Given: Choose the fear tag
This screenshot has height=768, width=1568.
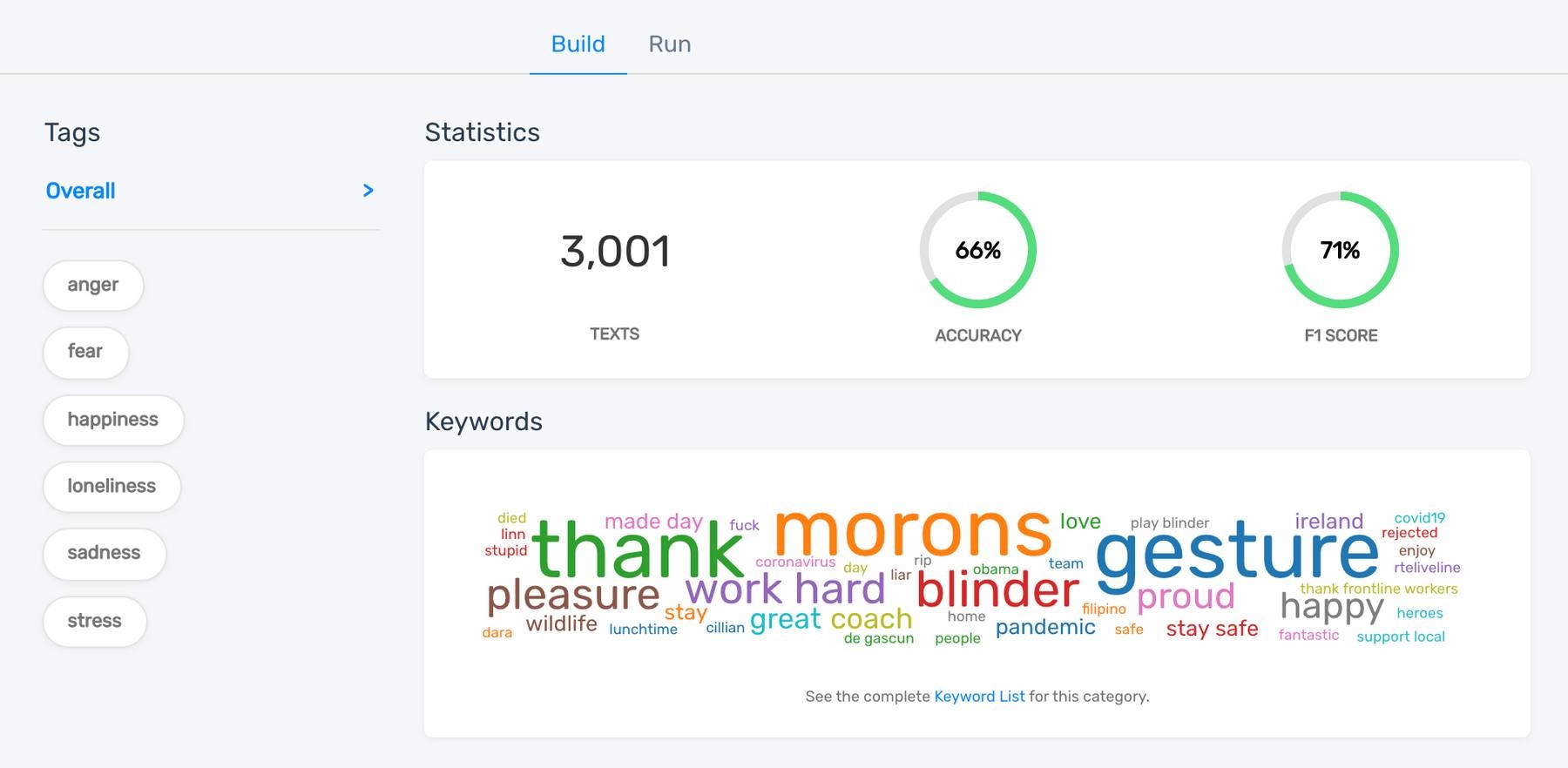Looking at the screenshot, I should 85,352.
